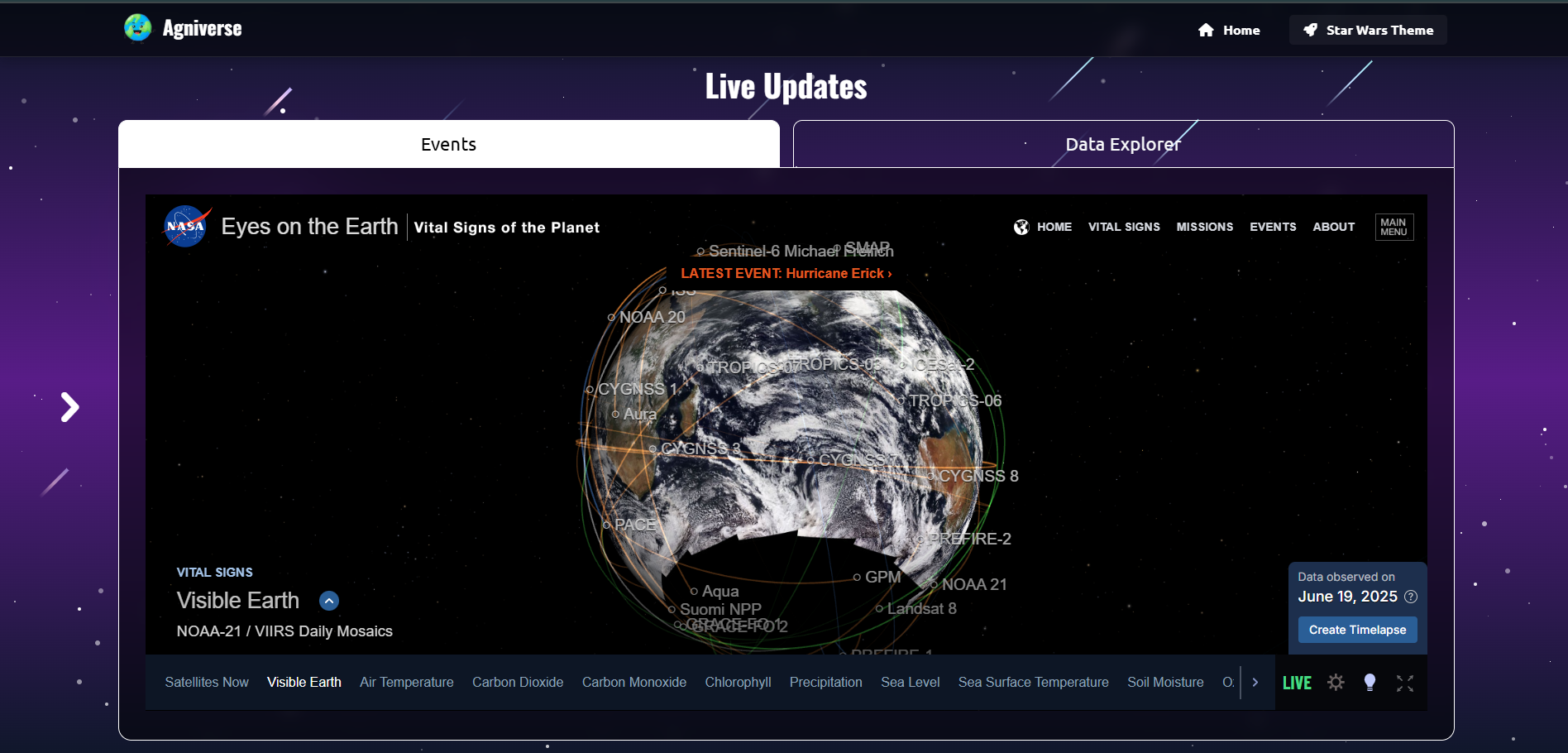Open the EVENTS navigation item in NASA viewer
The width and height of the screenshot is (1568, 753).
pos(1273,227)
